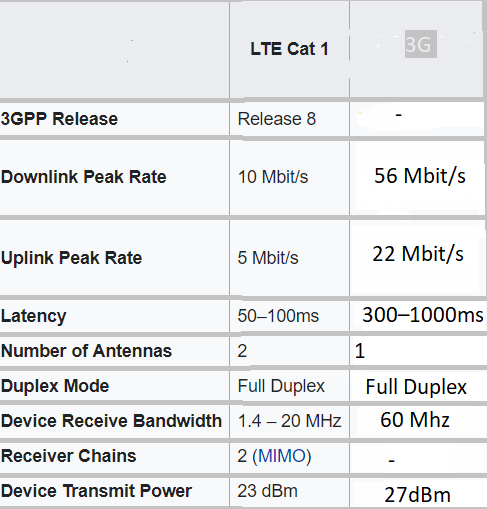Click the 1.4 – 20 MHz cell
Viewport: 487px width, 509px height.
click(289, 421)
